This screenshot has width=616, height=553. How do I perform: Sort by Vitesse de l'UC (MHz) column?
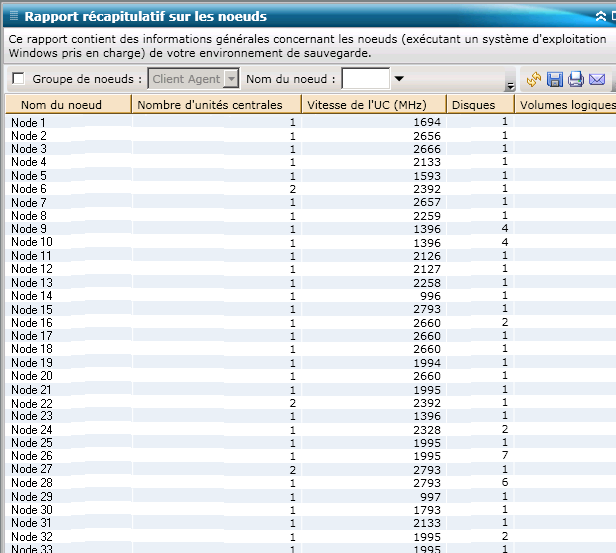[374, 105]
